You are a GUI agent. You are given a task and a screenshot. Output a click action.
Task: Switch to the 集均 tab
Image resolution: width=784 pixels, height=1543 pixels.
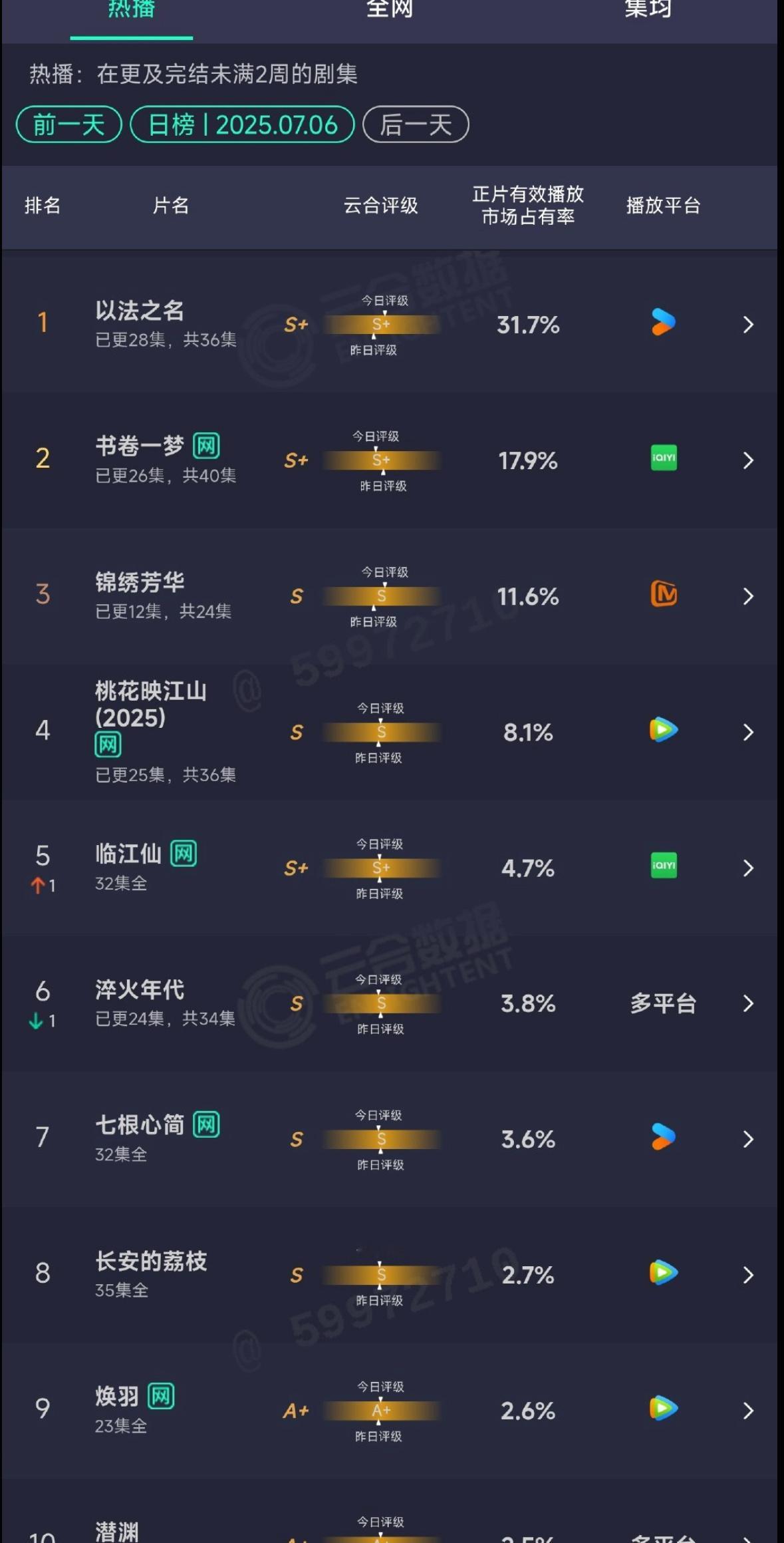point(647,9)
